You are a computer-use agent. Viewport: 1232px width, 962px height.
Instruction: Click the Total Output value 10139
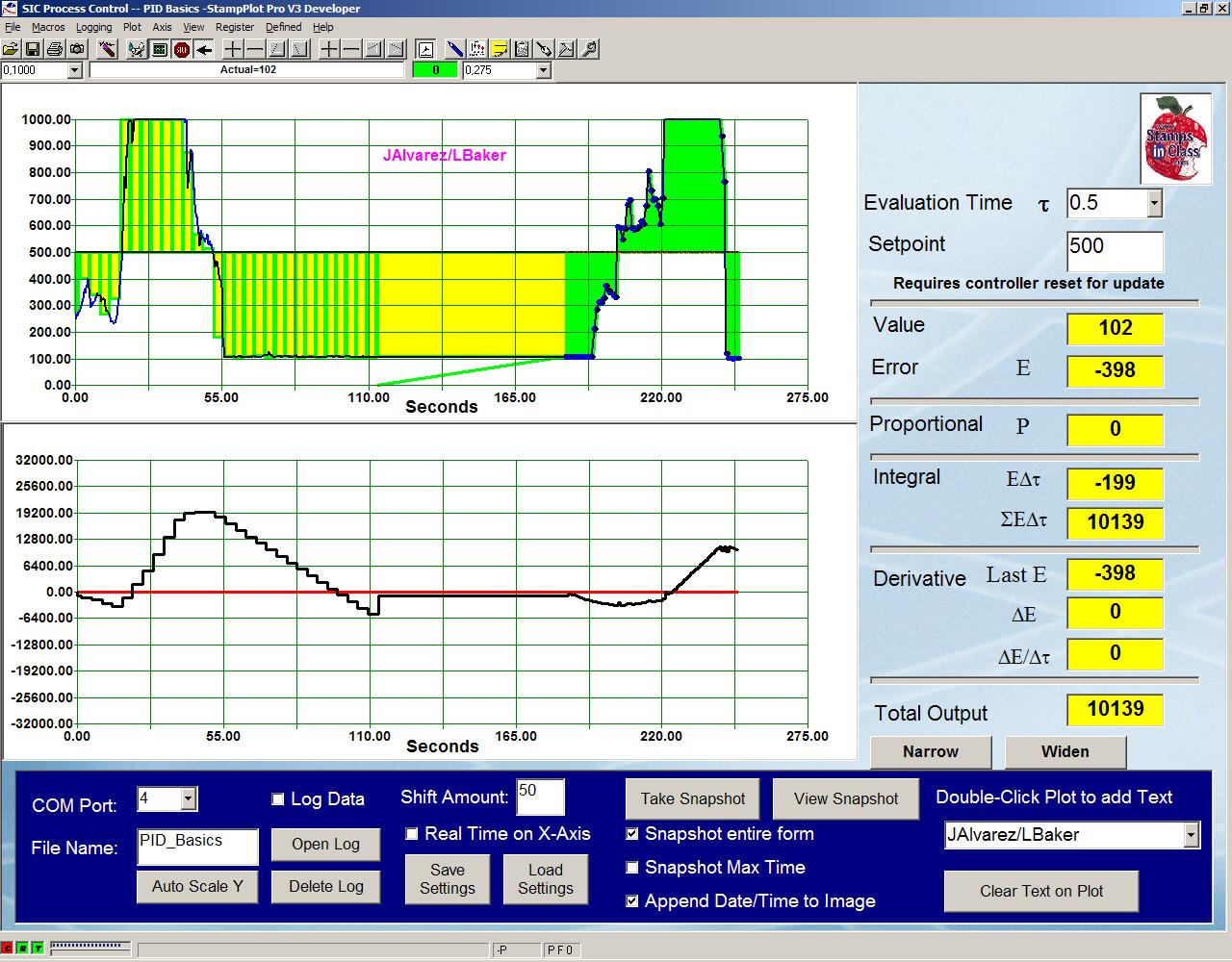[1115, 710]
